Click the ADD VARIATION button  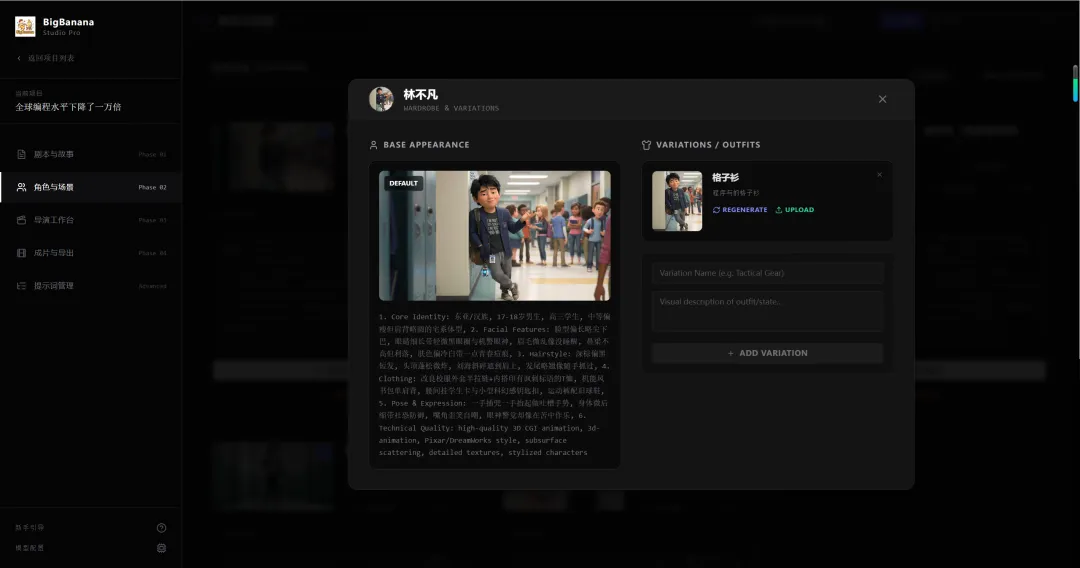[x=768, y=353]
